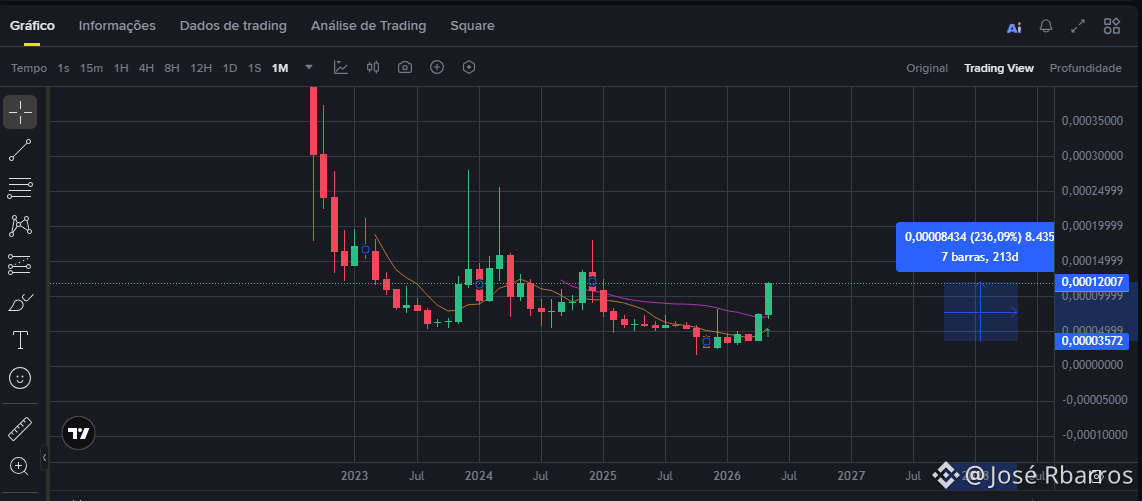Set interval to 1H
The image size is (1142, 501).
121,68
